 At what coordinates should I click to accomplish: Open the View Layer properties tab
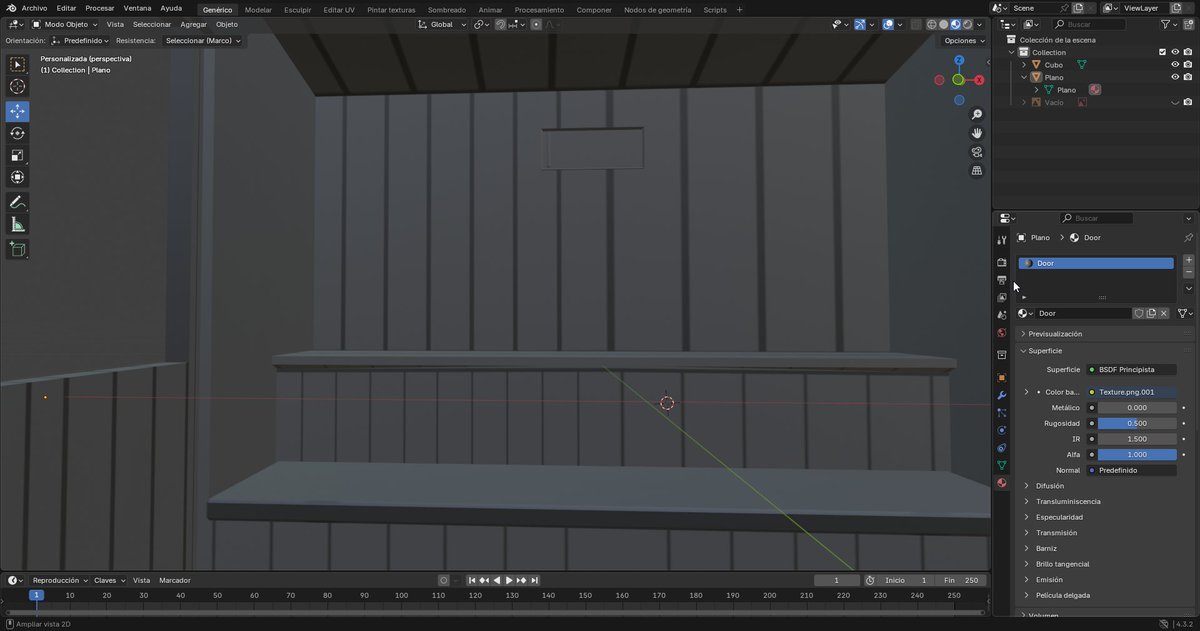(1001, 297)
